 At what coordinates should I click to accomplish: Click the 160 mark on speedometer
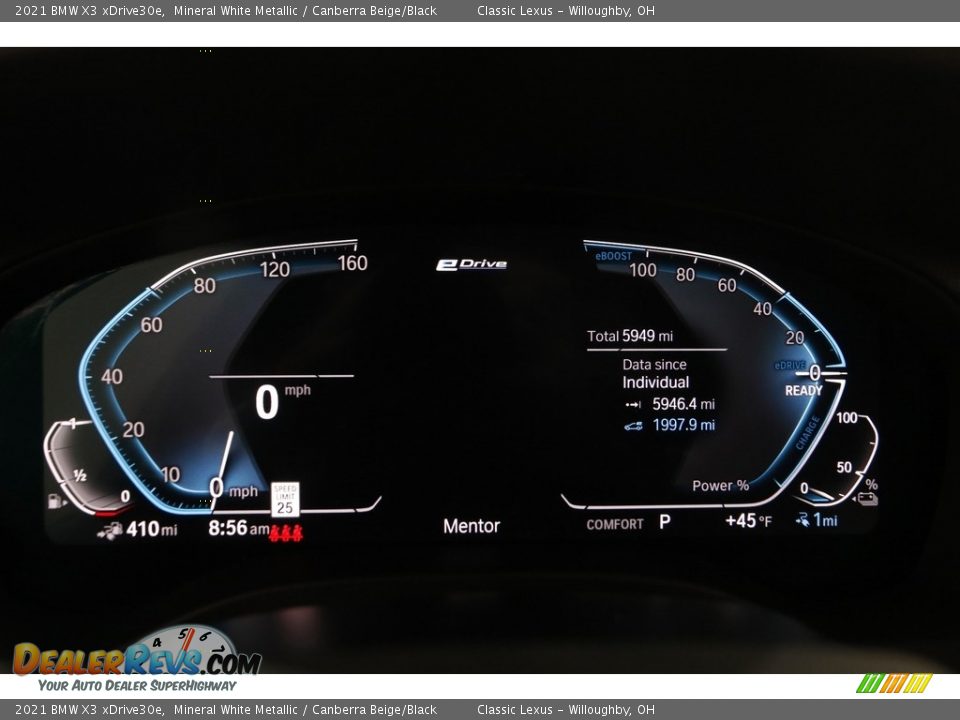point(353,263)
